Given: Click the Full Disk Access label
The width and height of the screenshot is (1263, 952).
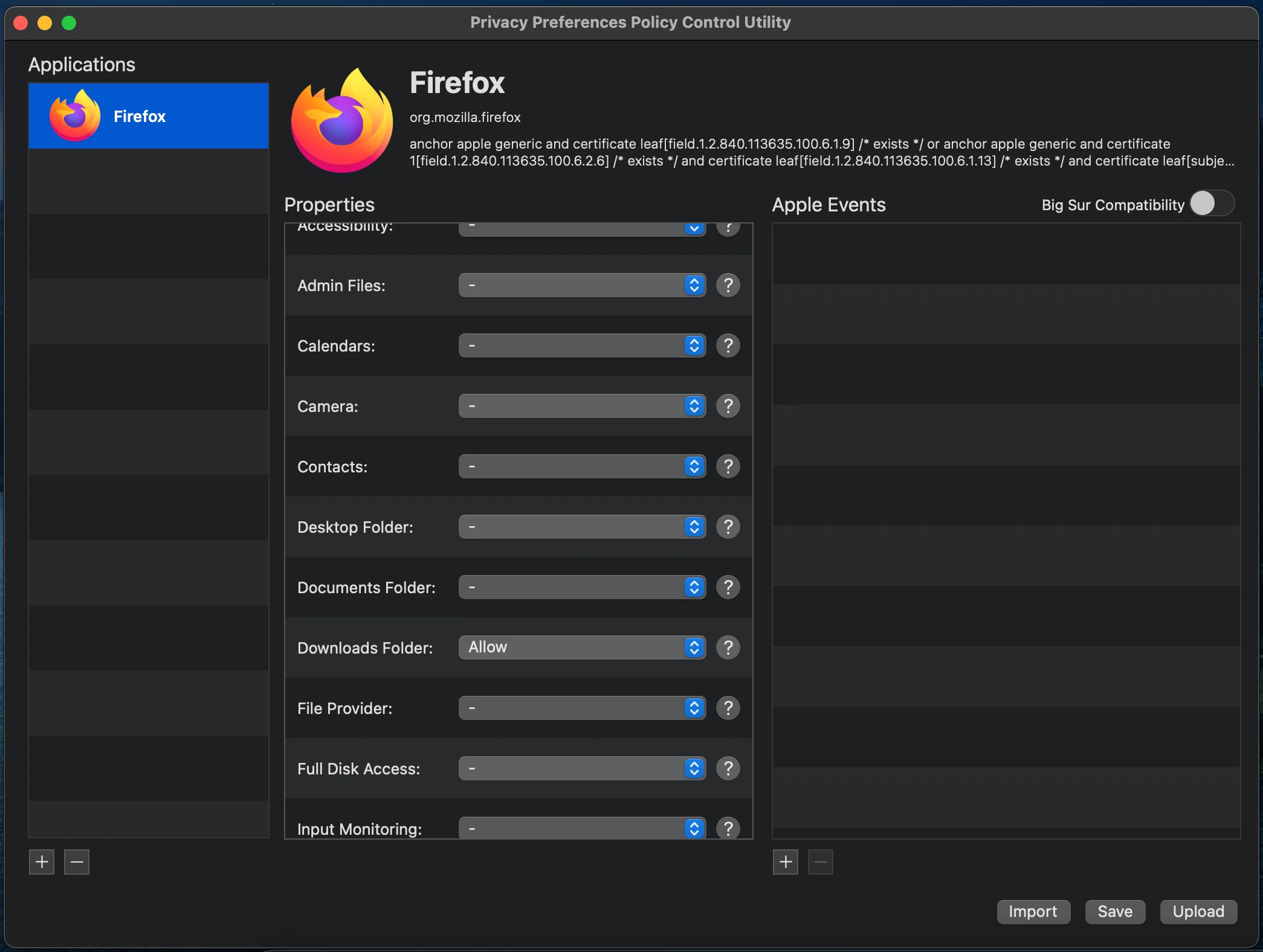Looking at the screenshot, I should click(x=358, y=768).
